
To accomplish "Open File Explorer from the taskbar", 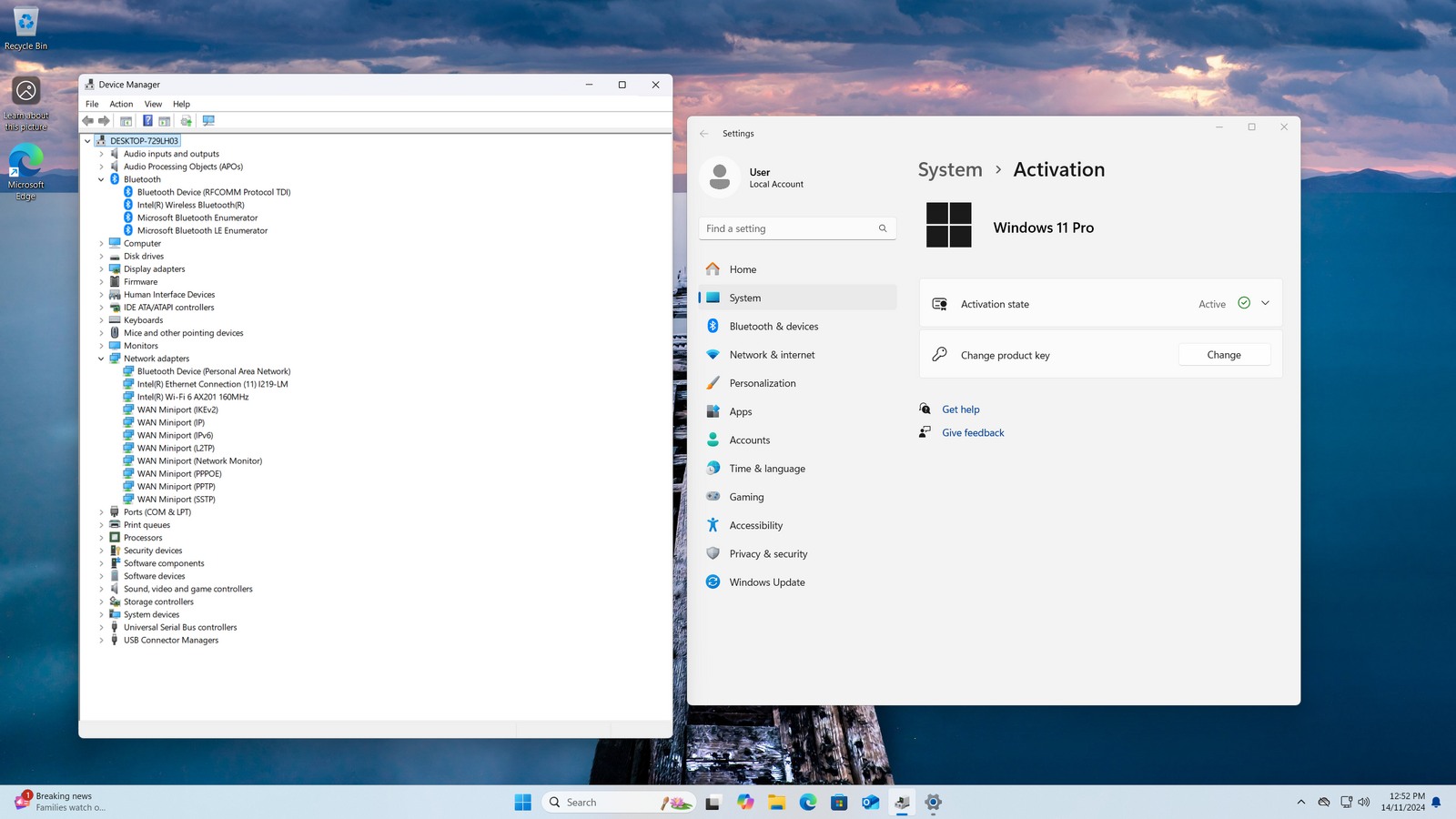I will click(x=776, y=802).
